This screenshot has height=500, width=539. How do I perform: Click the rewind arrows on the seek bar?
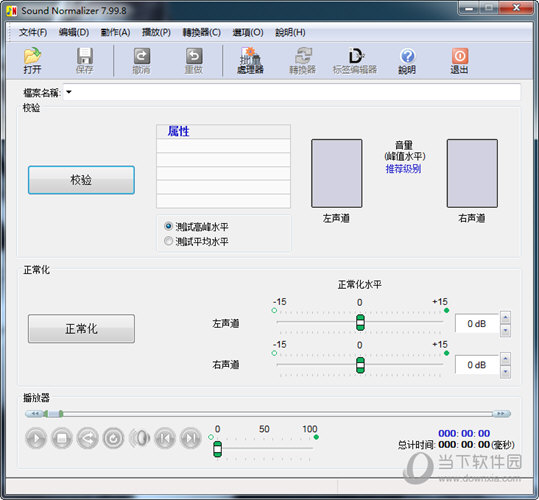coord(34,413)
